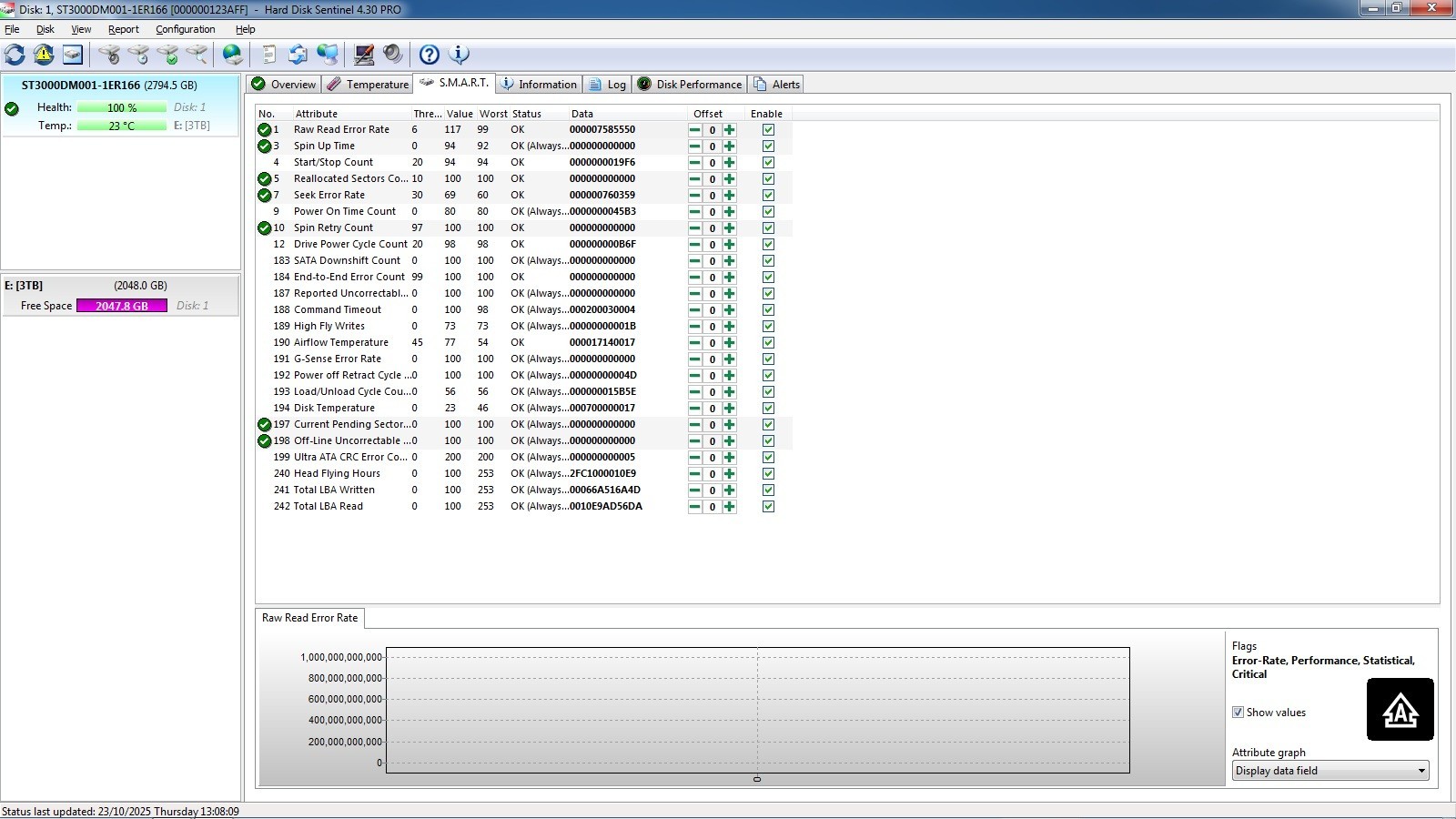
Task: Click the globe with disk toolbar icon
Action: click(233, 55)
